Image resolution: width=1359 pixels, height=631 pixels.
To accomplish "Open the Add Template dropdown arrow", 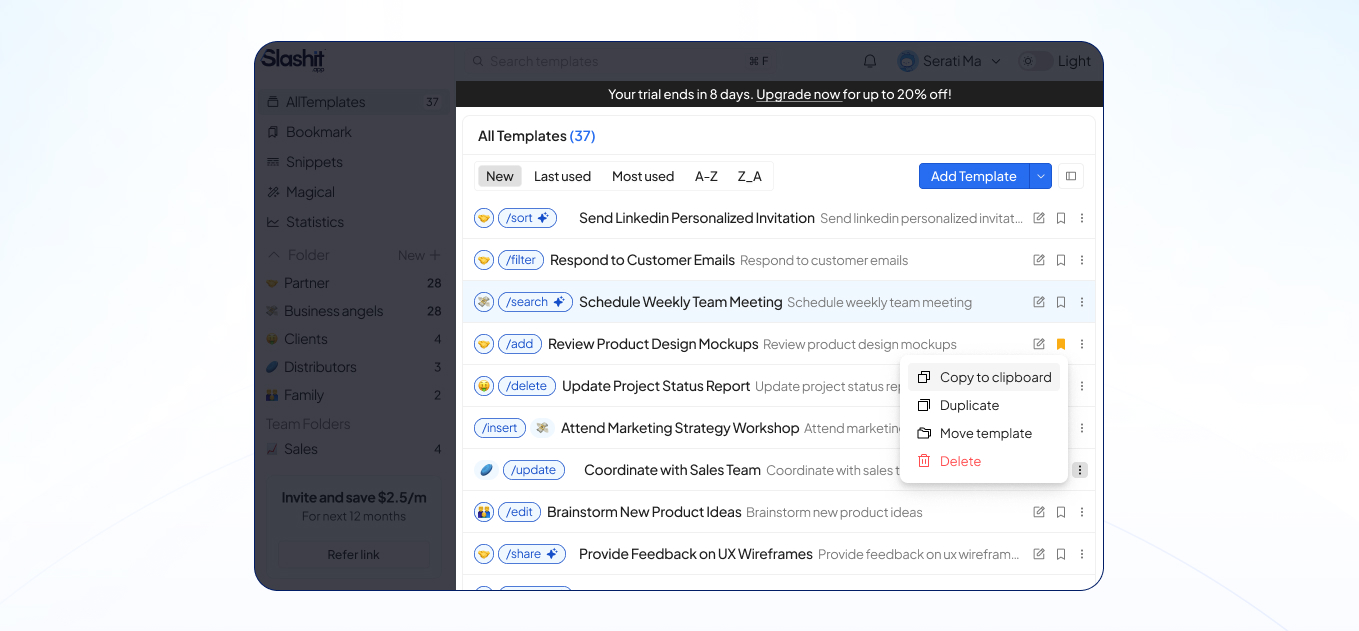I will pyautogui.click(x=1041, y=176).
